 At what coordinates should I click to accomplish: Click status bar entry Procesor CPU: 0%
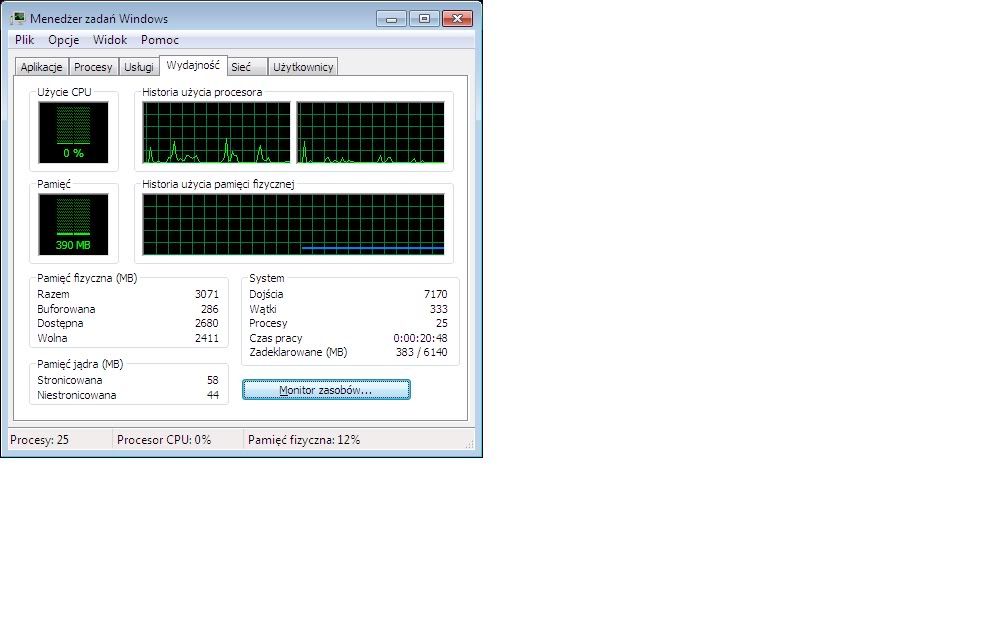point(164,440)
